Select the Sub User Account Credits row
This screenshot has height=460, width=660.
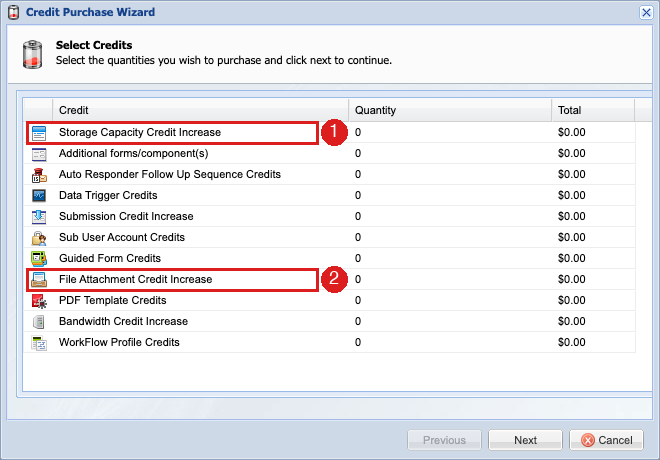pyautogui.click(x=329, y=238)
